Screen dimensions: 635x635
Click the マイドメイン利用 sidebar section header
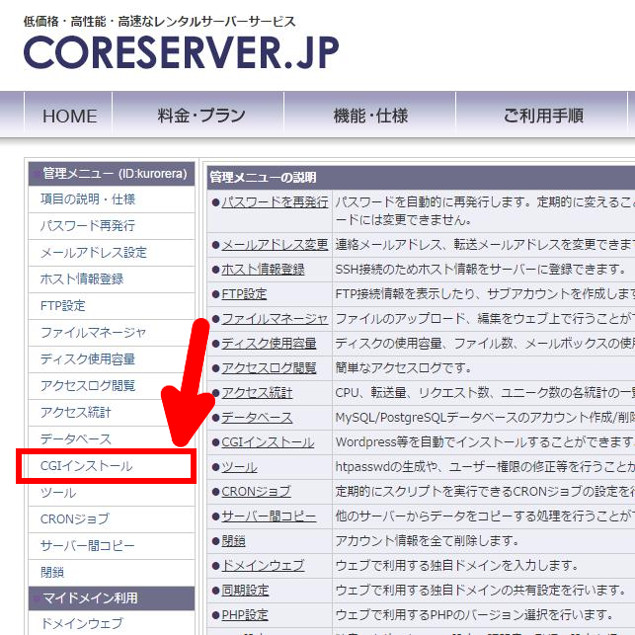point(112,598)
